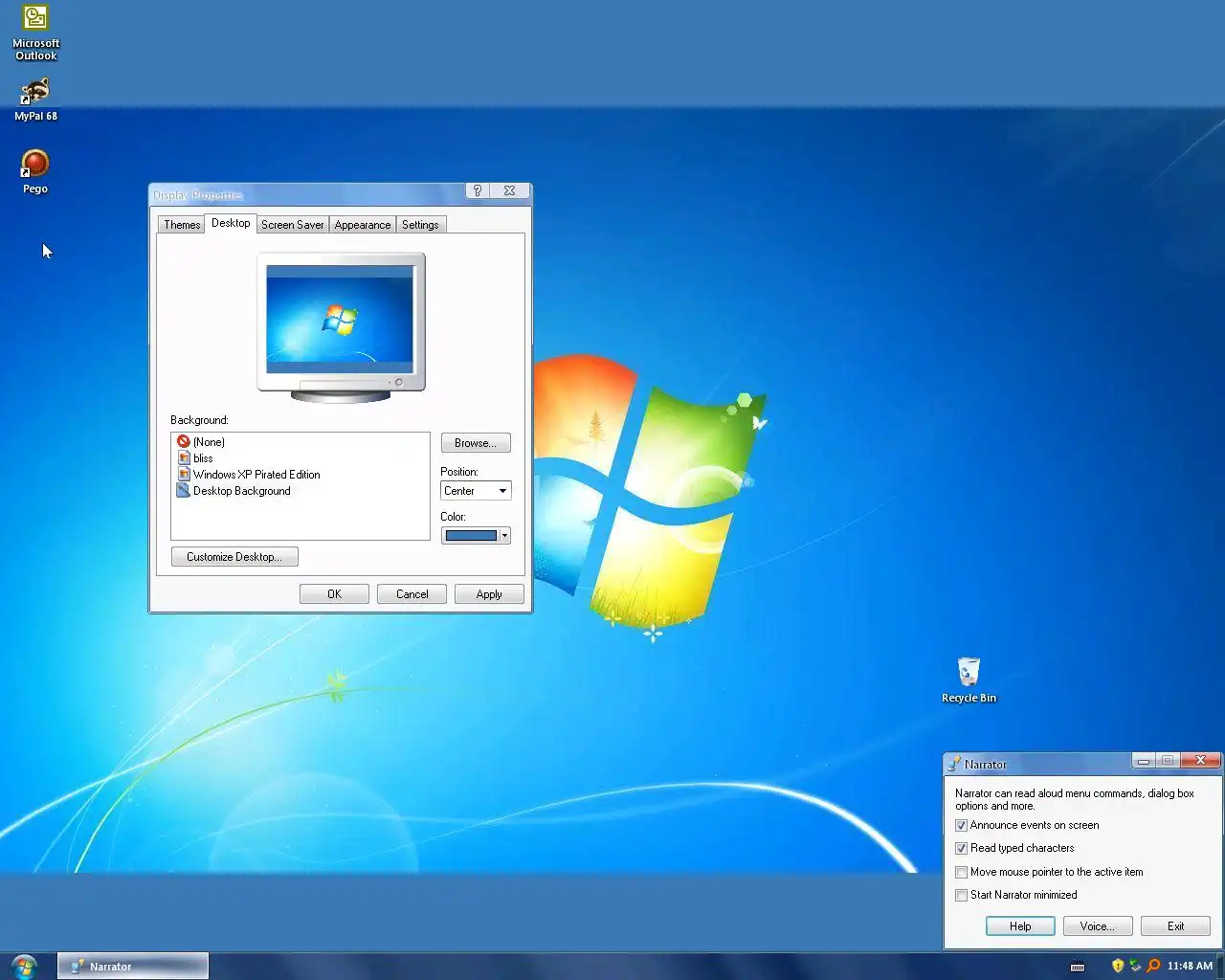
Task: Switch to the Screen Saver tab
Action: click(x=292, y=225)
